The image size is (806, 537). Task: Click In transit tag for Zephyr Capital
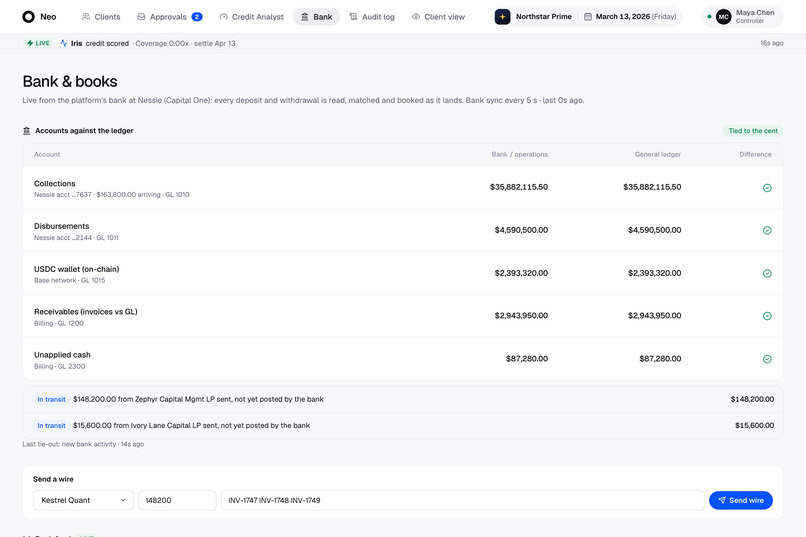(x=51, y=399)
